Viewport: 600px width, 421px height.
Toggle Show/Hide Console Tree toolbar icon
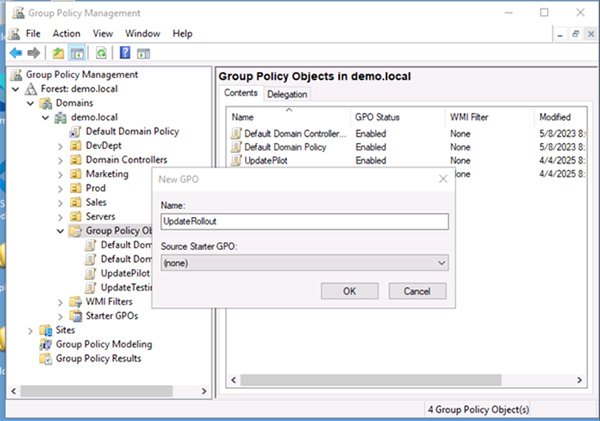pos(78,53)
